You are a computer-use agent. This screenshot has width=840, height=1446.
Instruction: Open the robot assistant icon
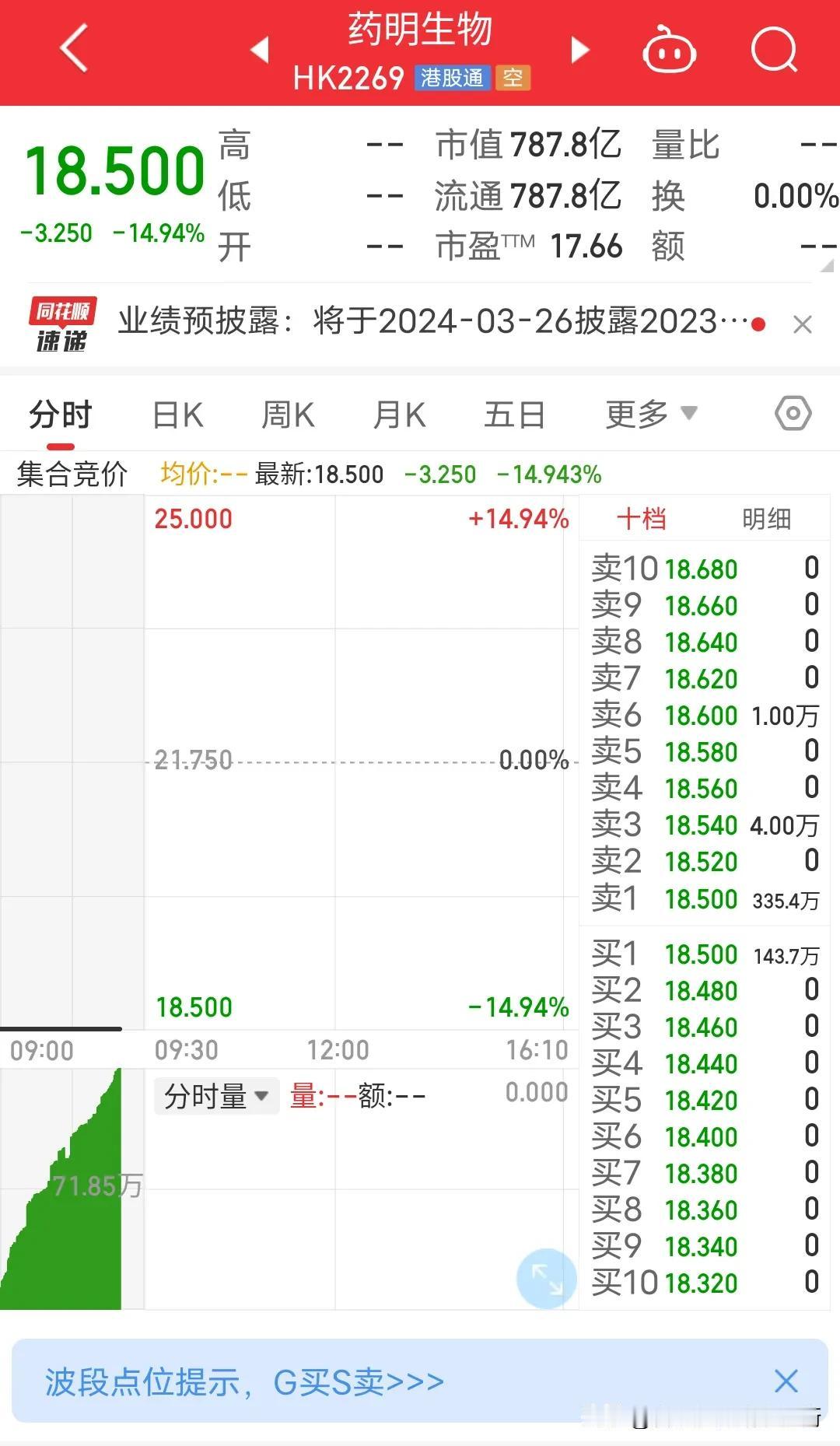click(669, 51)
